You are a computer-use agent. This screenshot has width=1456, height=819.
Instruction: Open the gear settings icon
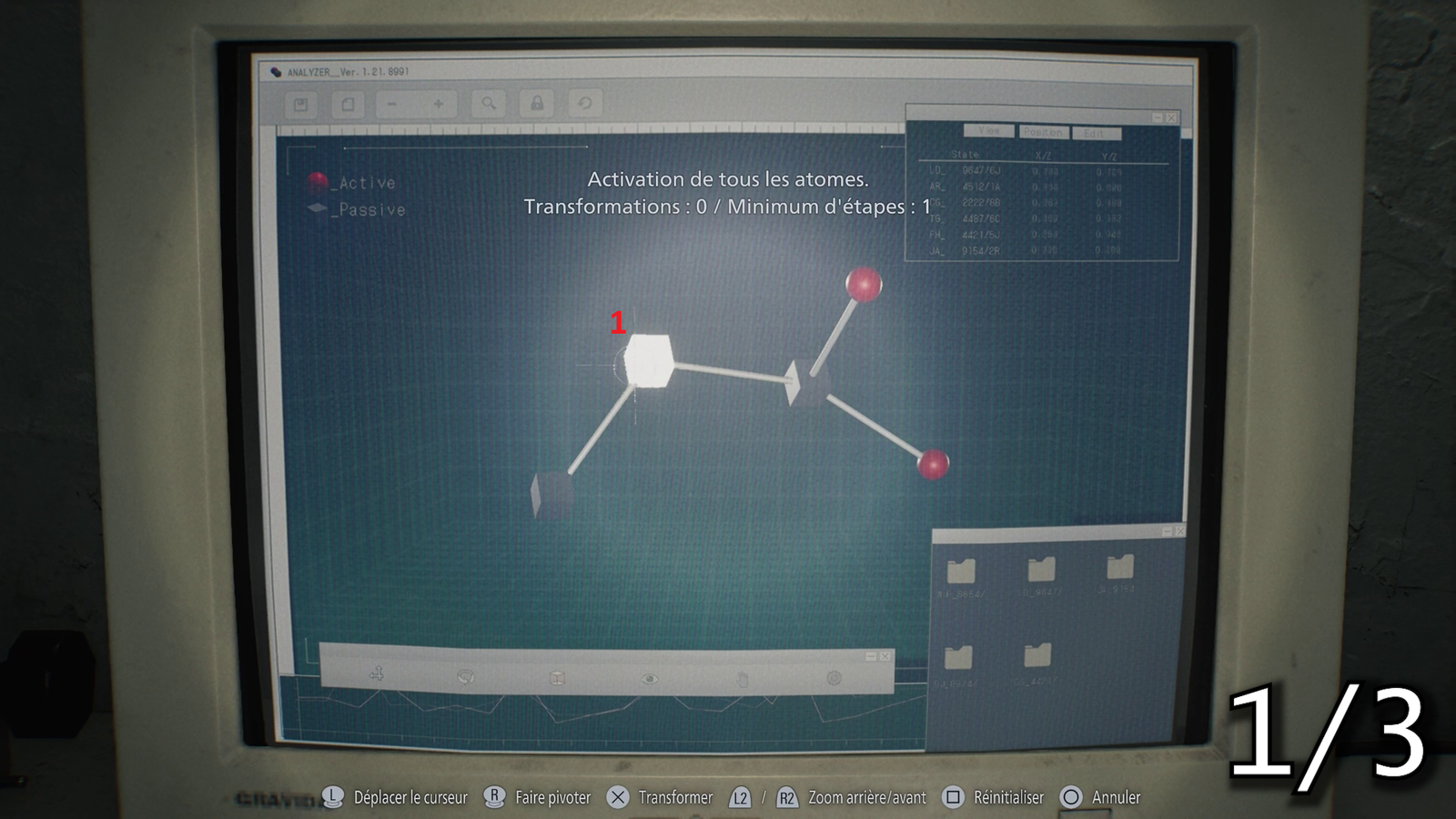(834, 678)
